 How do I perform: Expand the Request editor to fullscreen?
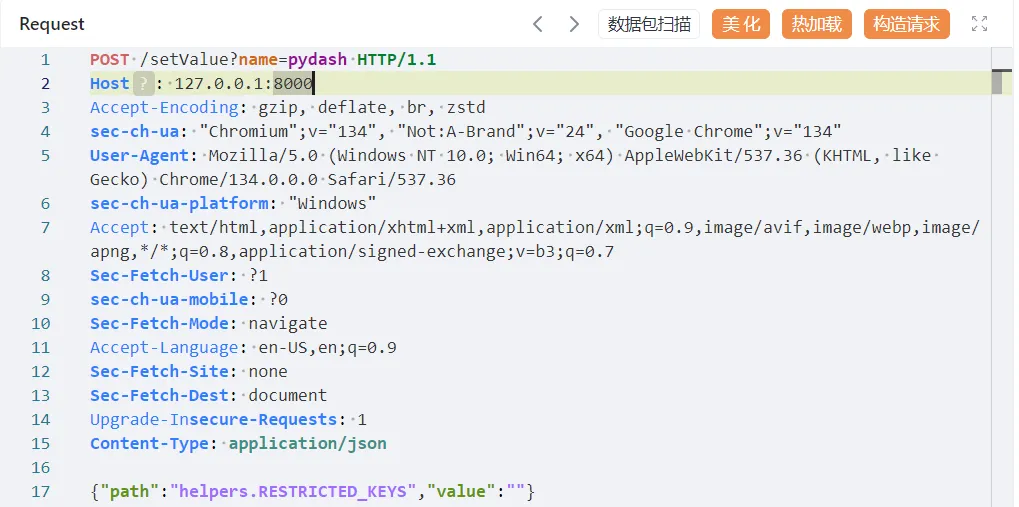[979, 24]
